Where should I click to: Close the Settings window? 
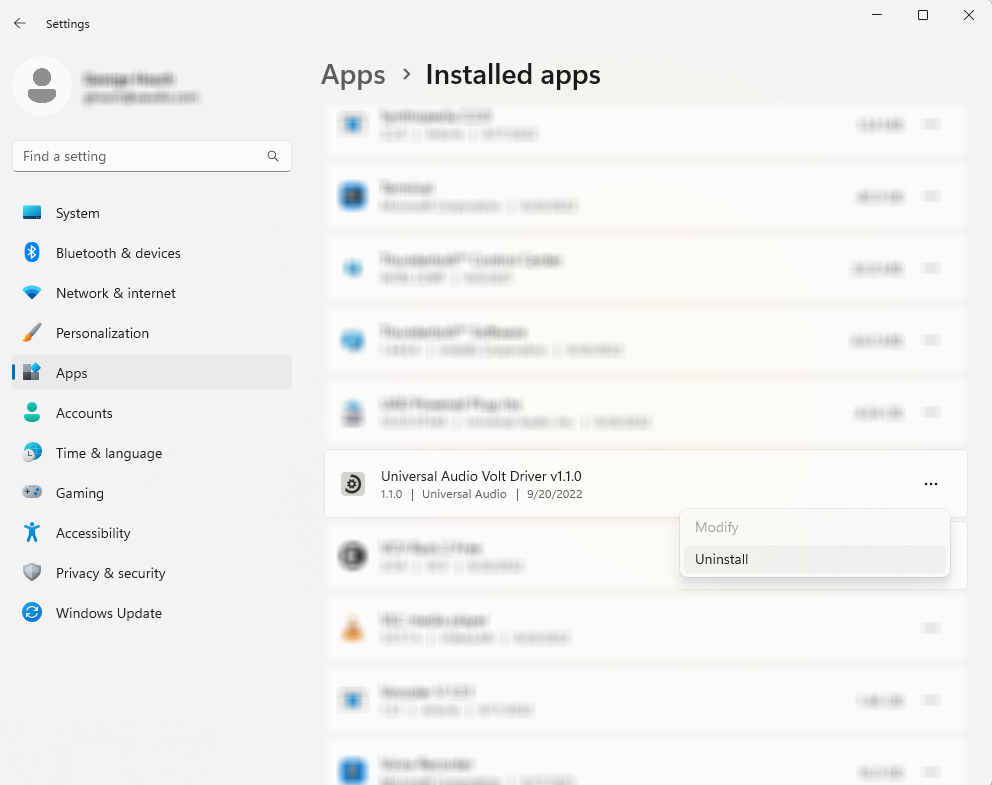point(969,15)
